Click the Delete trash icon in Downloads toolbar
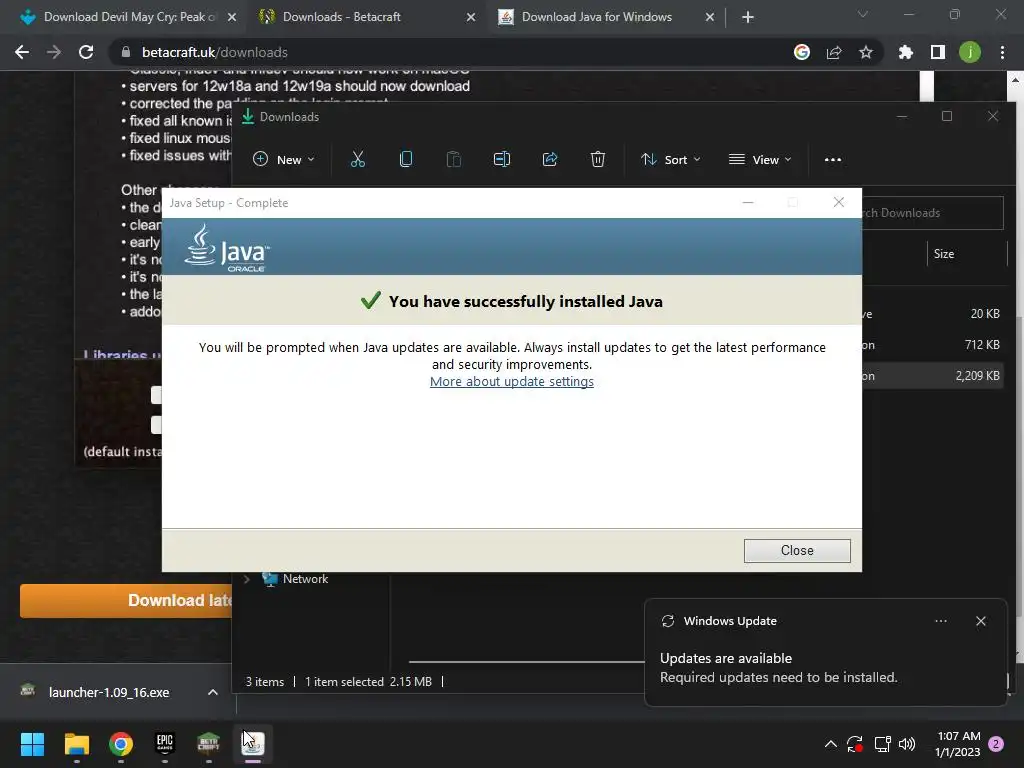The height and width of the screenshot is (768, 1024). 598,159
